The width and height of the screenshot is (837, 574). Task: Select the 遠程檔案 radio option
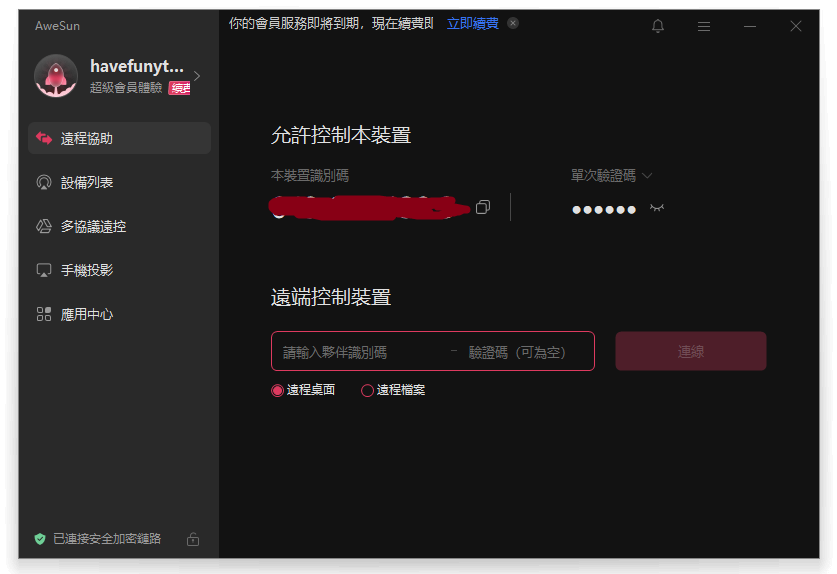[x=393, y=390]
